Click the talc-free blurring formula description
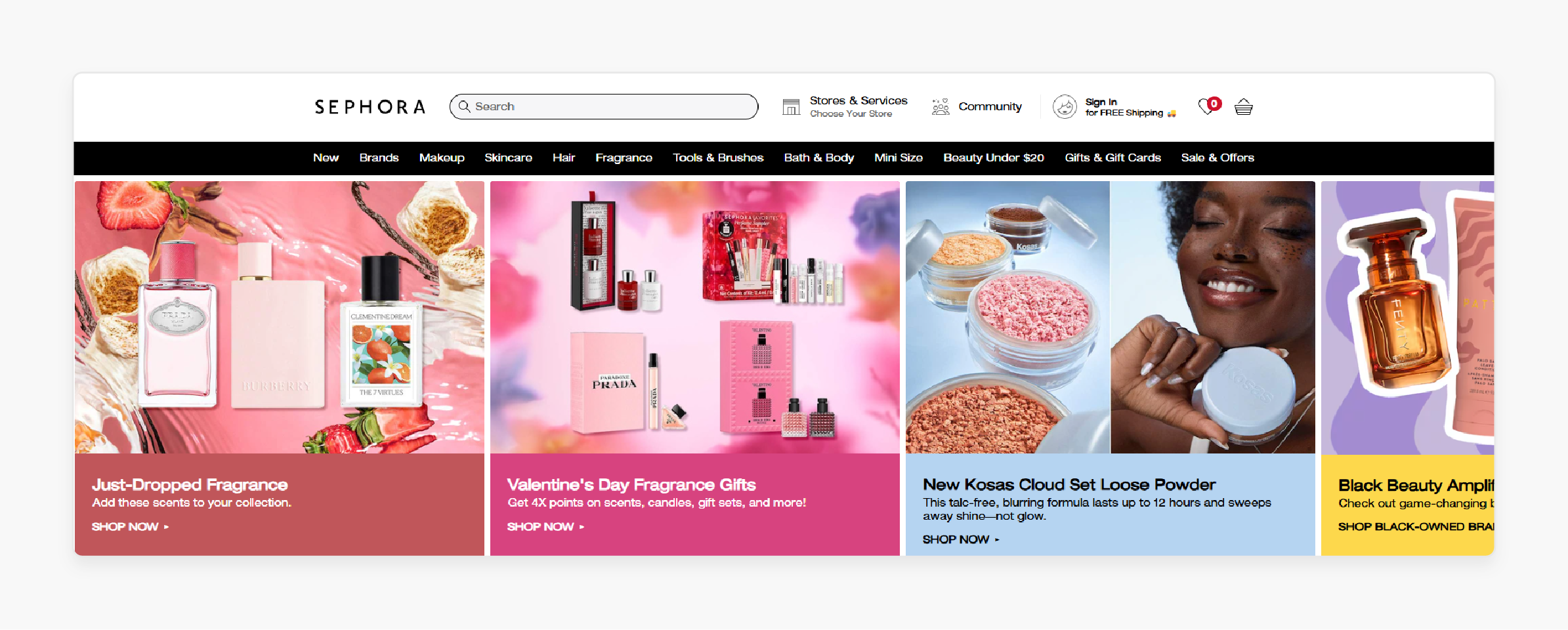 coord(1097,509)
